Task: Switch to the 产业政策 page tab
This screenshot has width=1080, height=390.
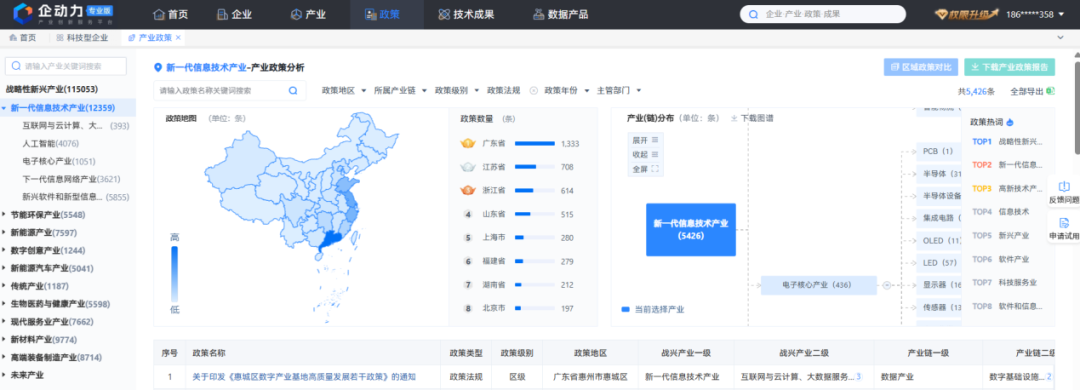Action: [x=150, y=38]
